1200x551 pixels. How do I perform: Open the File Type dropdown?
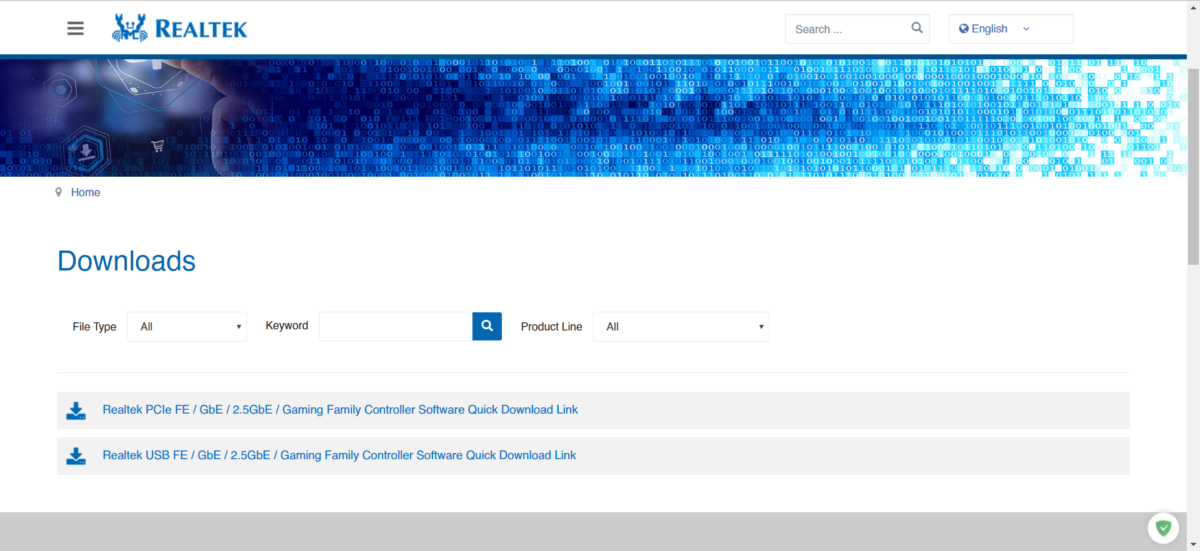[x=187, y=327]
